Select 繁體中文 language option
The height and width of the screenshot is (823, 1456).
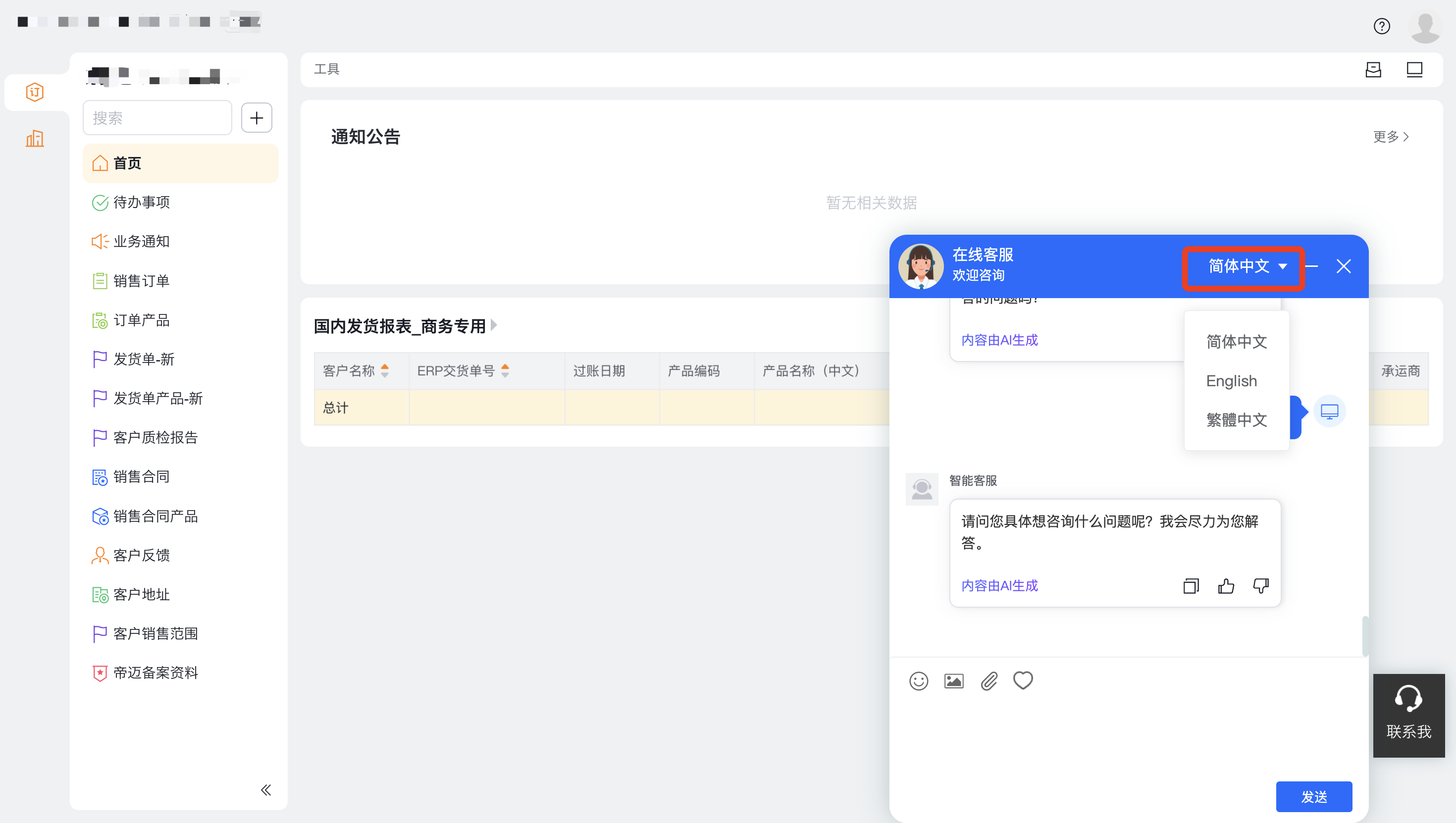point(1236,419)
